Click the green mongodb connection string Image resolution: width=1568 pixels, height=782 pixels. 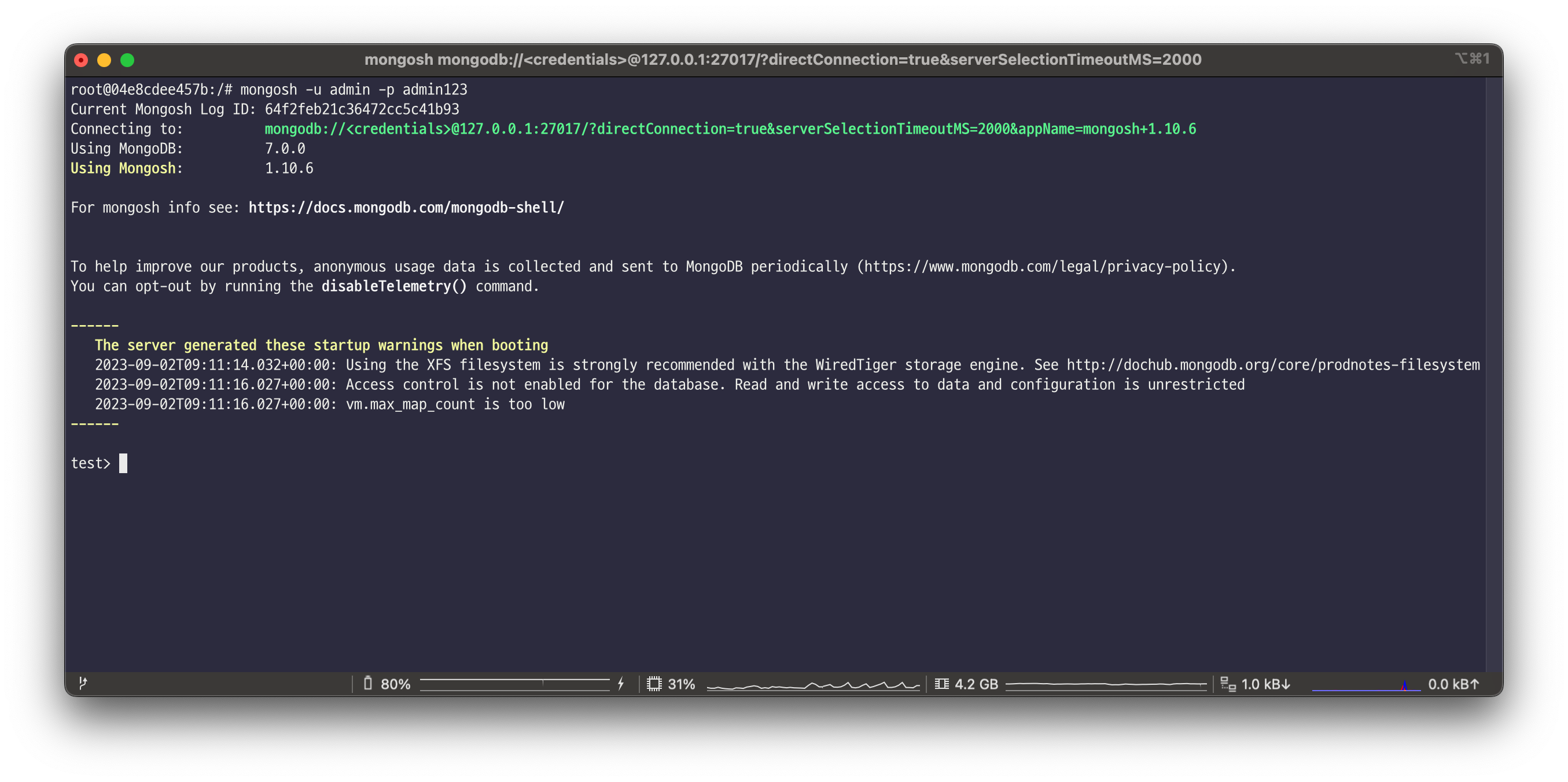730,129
